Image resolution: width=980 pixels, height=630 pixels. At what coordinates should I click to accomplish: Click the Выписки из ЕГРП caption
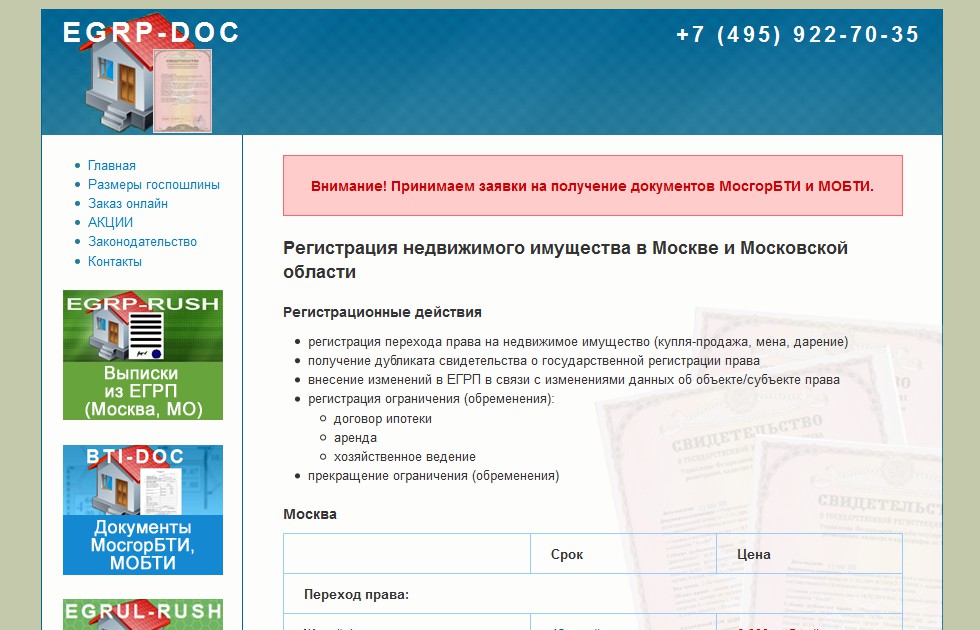pos(142,391)
